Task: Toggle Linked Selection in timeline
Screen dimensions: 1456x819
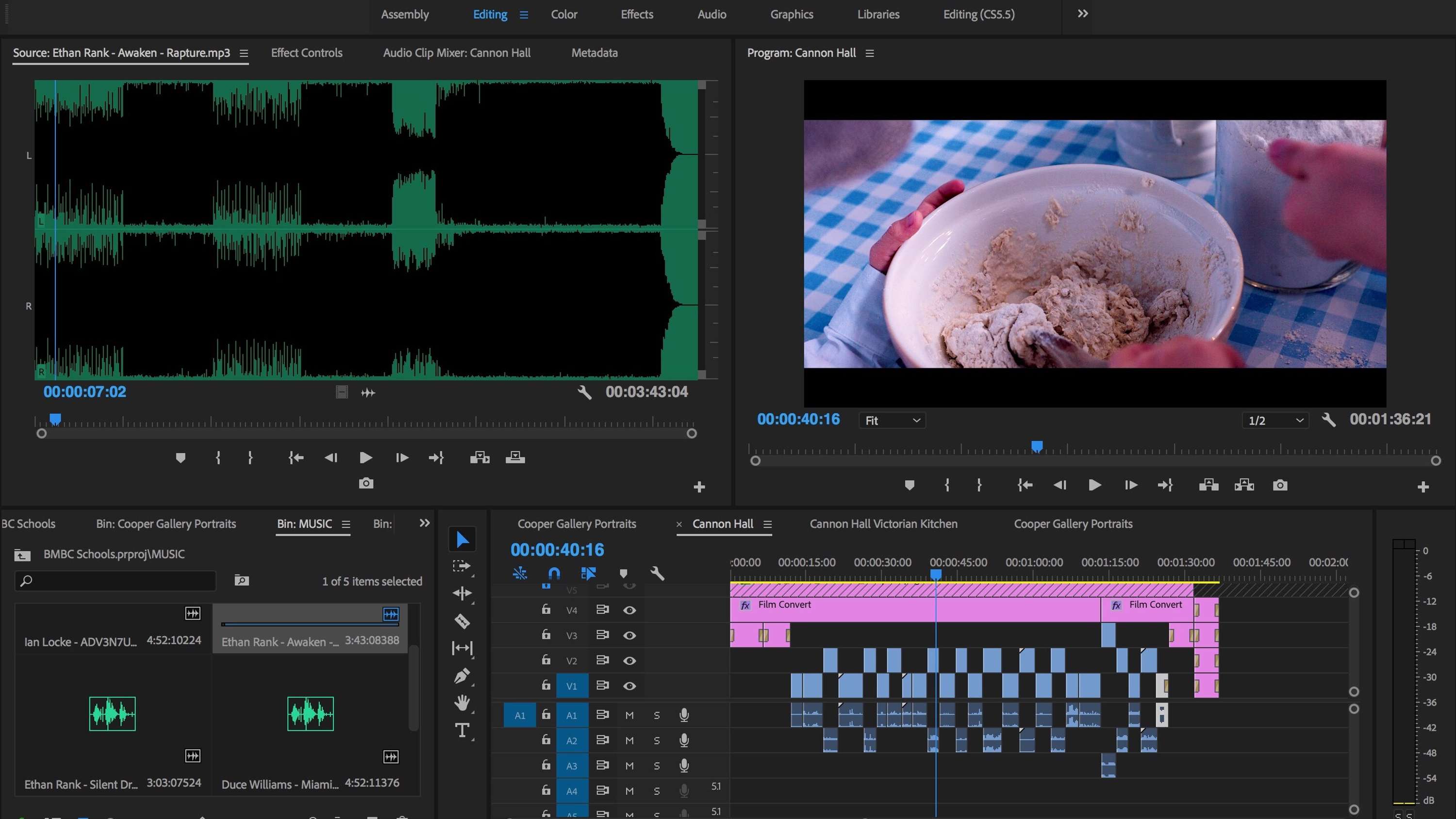Action: point(588,573)
